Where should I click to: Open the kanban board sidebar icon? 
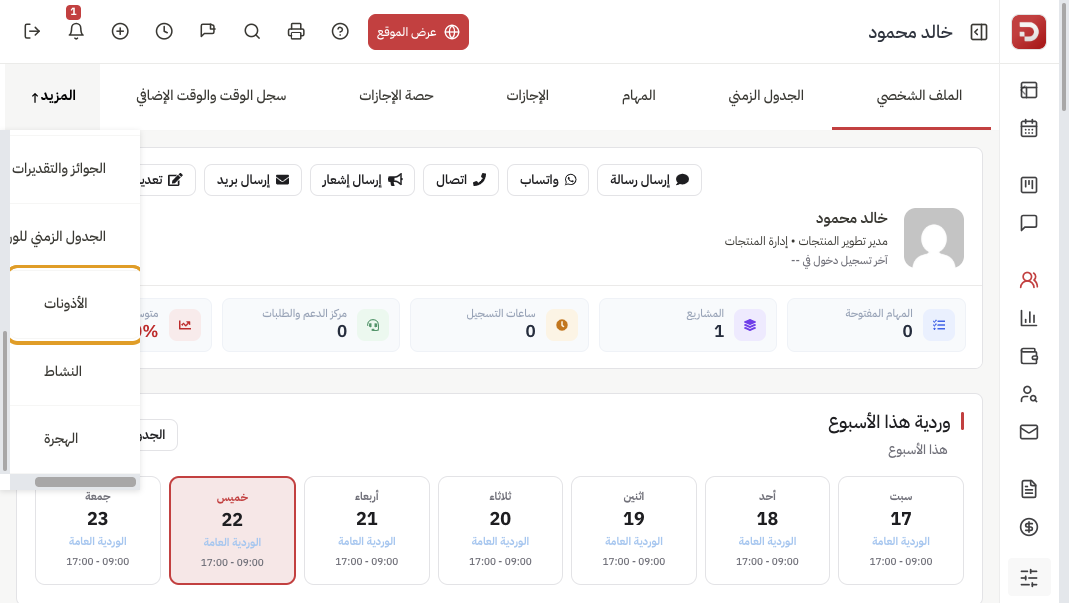pos(1029,185)
